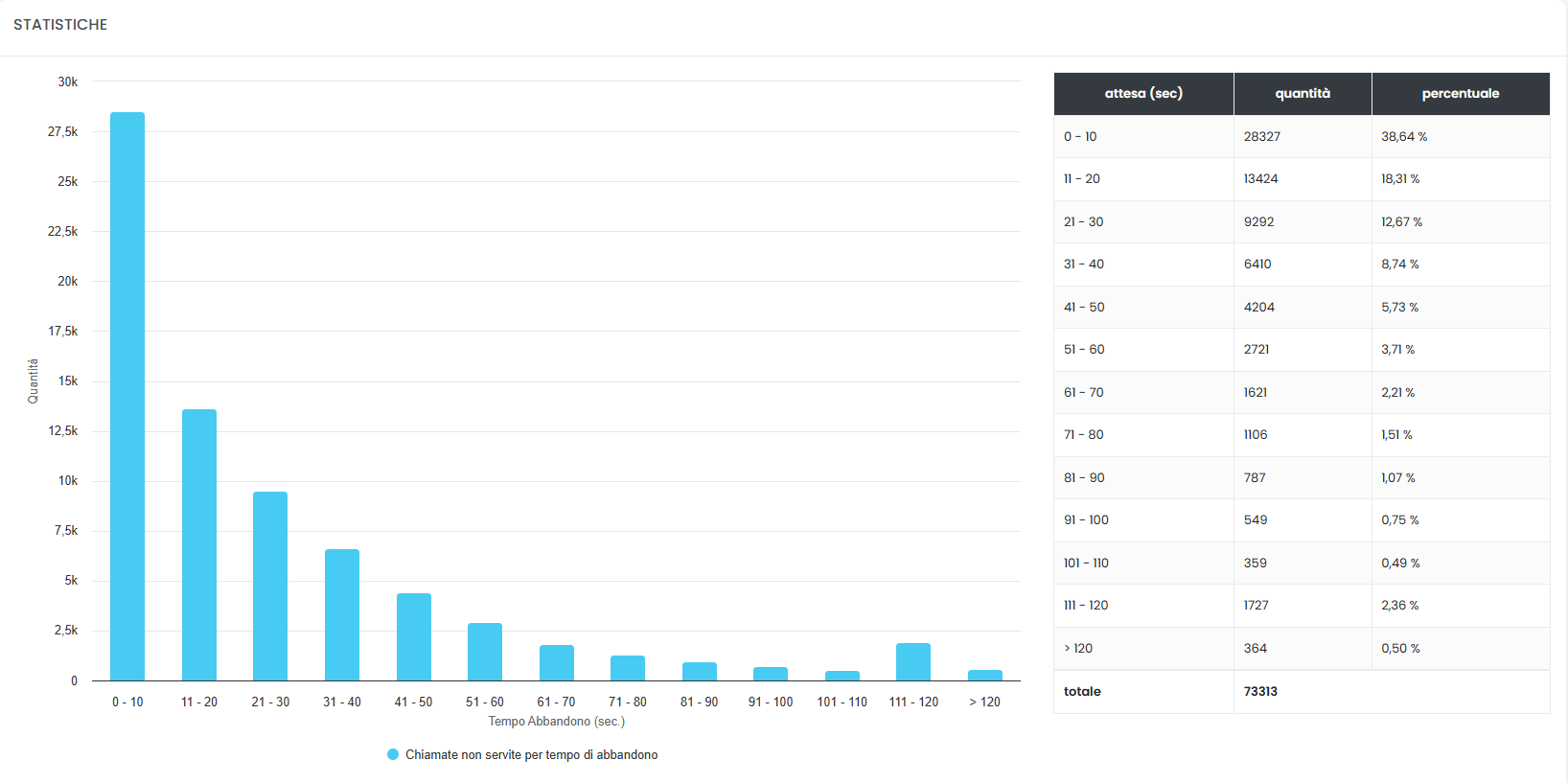1568x783 pixels.
Task: Click the > 120 bar in chart
Action: coord(984,675)
